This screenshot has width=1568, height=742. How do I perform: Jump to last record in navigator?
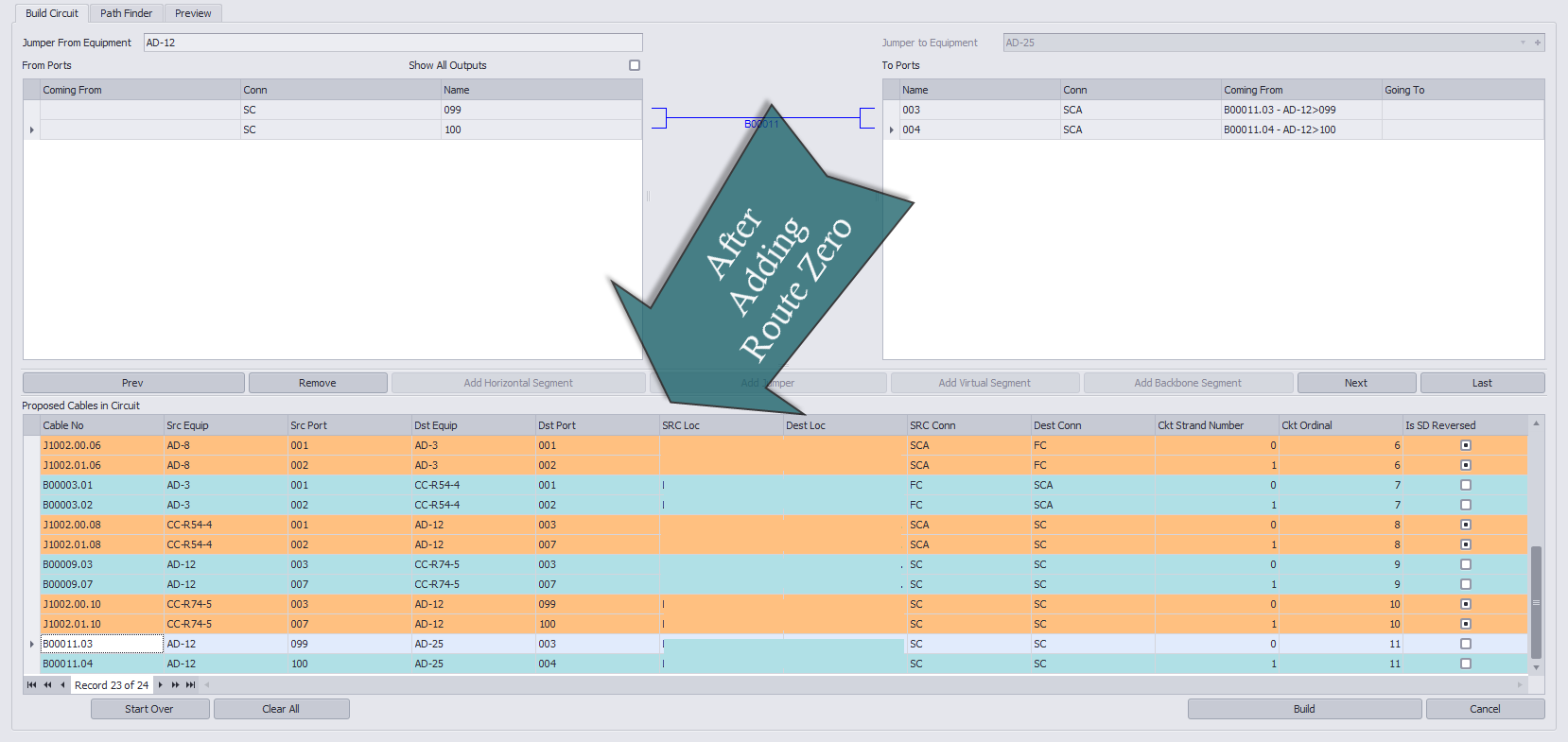click(191, 685)
